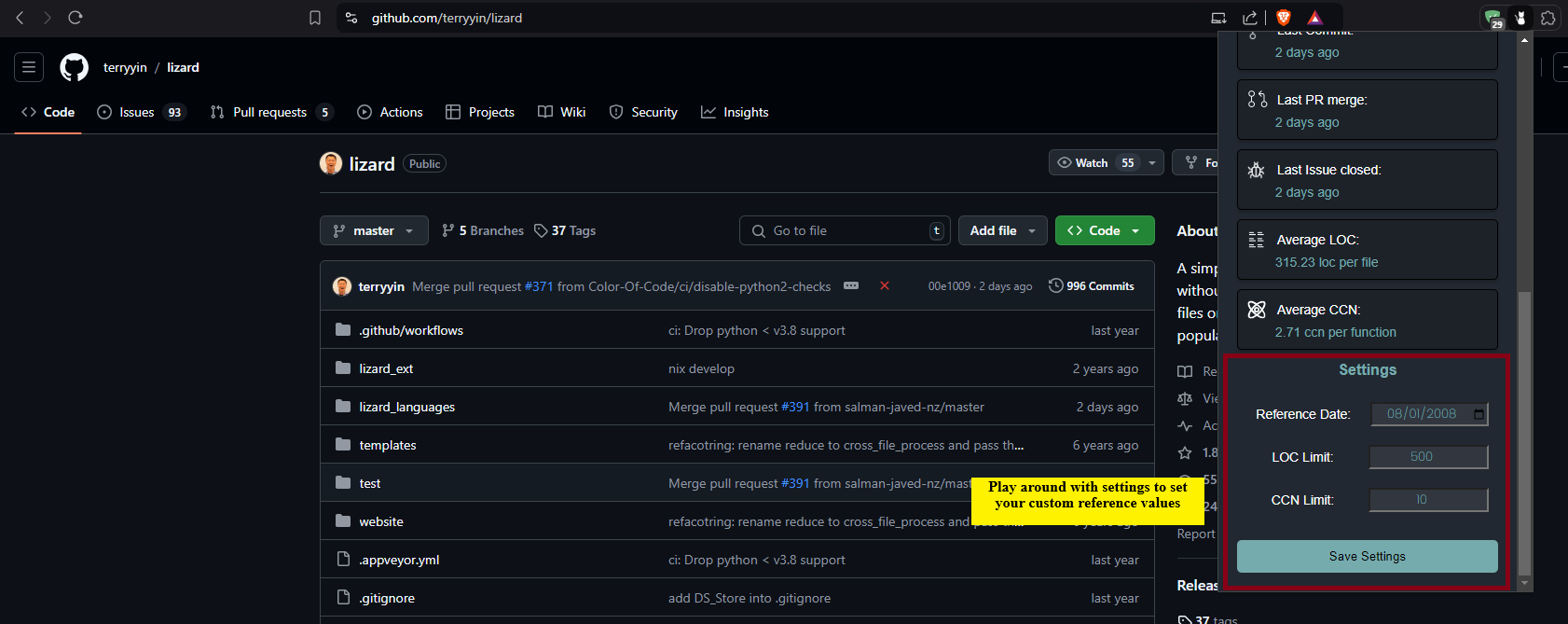This screenshot has width=1568, height=624.
Task: Open the Actions tab
Action: (390, 112)
